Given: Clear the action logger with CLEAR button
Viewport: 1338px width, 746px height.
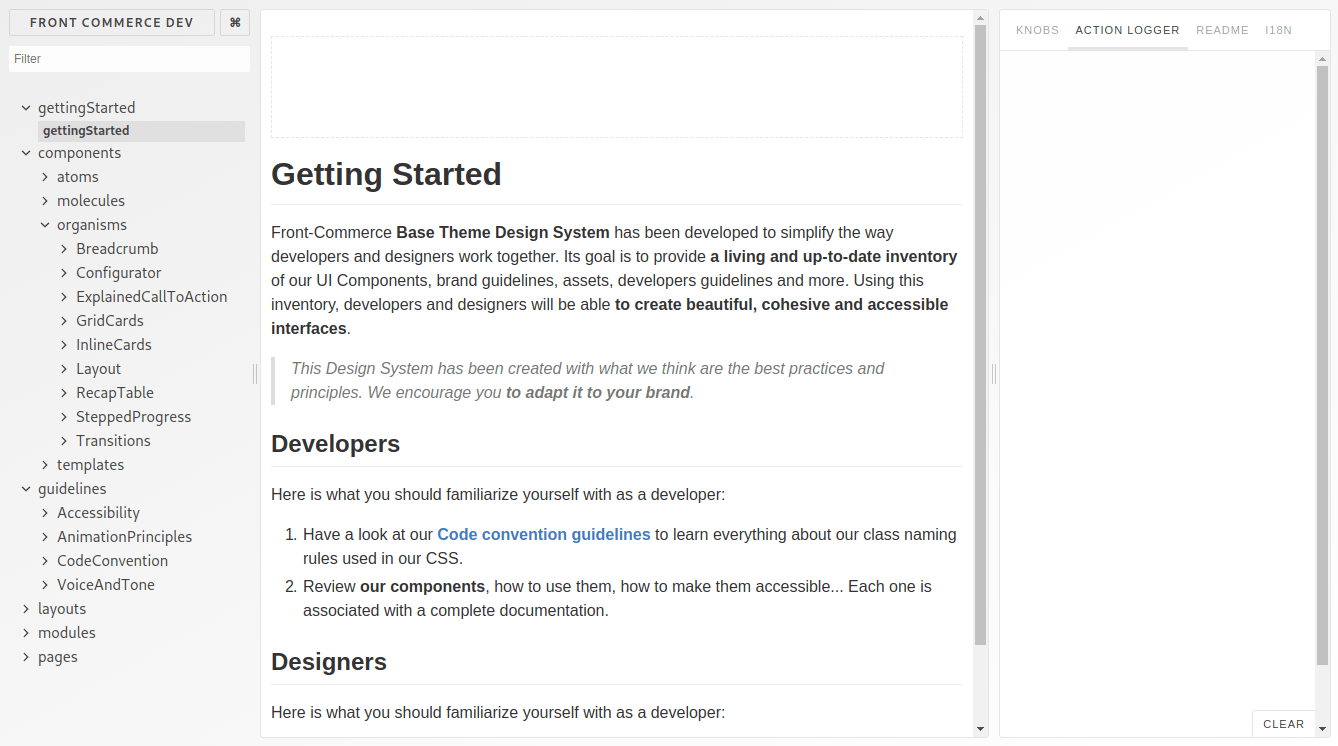Looking at the screenshot, I should tap(1283, 724).
